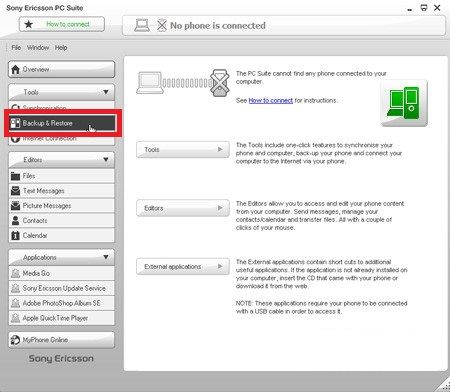Collapse the Tools sidebar section arrow
Screen dimensions: 450x392
(x=106, y=92)
